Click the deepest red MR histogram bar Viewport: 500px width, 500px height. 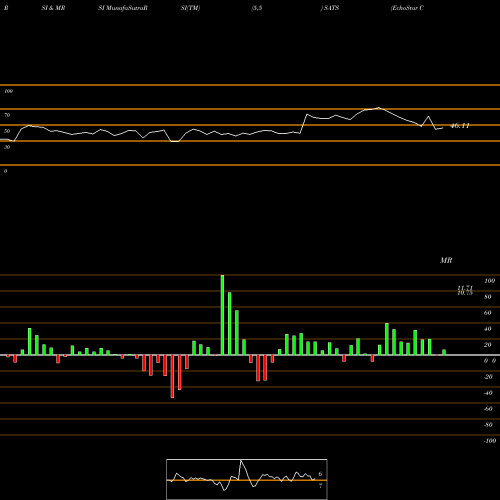click(x=172, y=376)
